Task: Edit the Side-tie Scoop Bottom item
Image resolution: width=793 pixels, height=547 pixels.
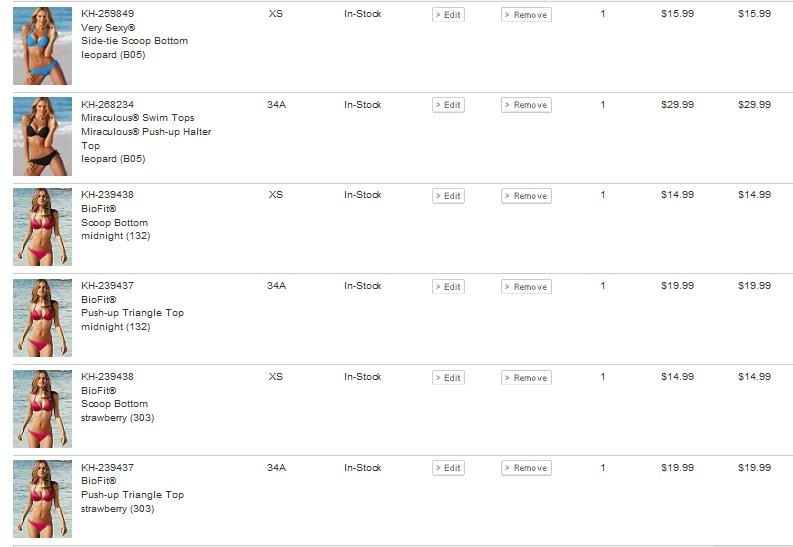Action: tap(448, 15)
